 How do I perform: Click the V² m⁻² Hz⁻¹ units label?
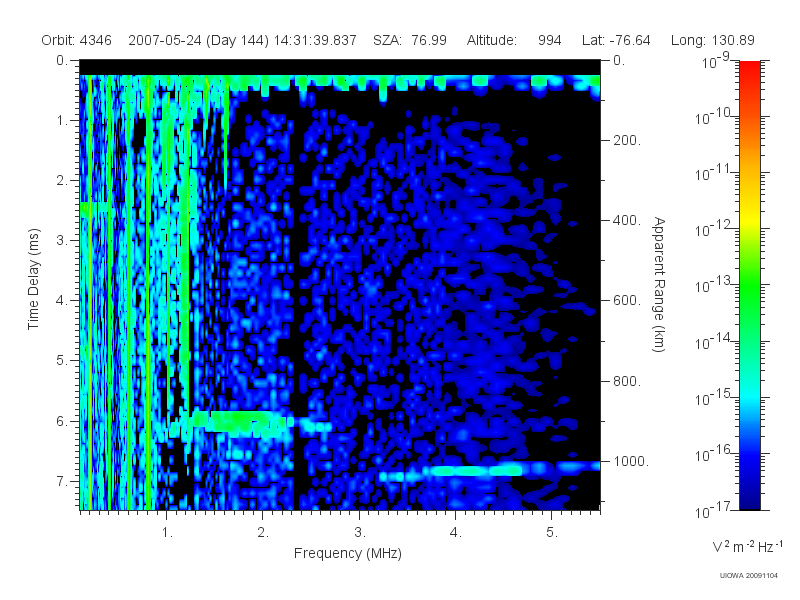point(747,546)
